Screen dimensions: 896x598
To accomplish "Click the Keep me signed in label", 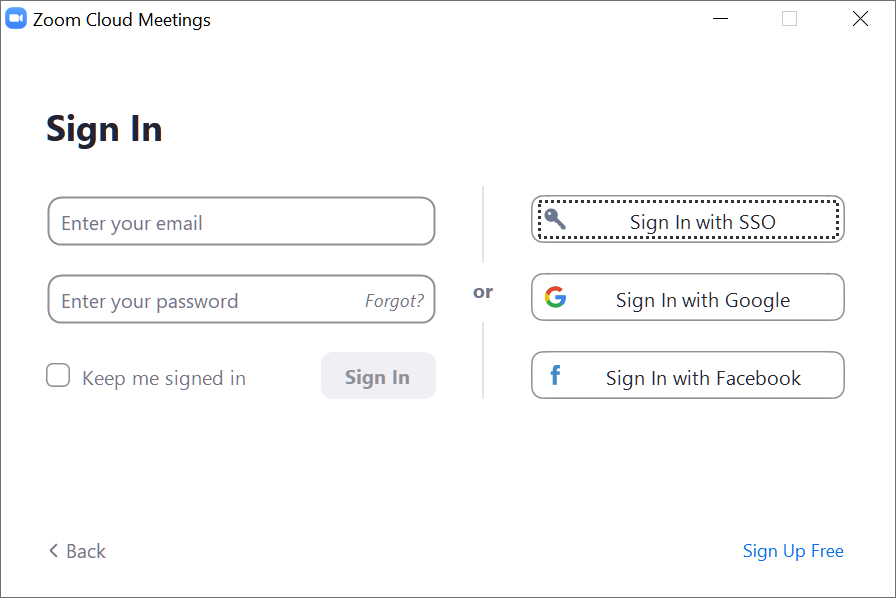I will click(x=163, y=378).
